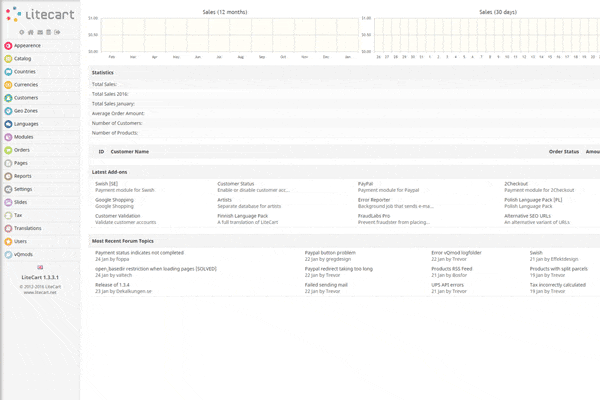
Task: Select the 'Average Order Amount:' statistic row
Action: (344, 113)
